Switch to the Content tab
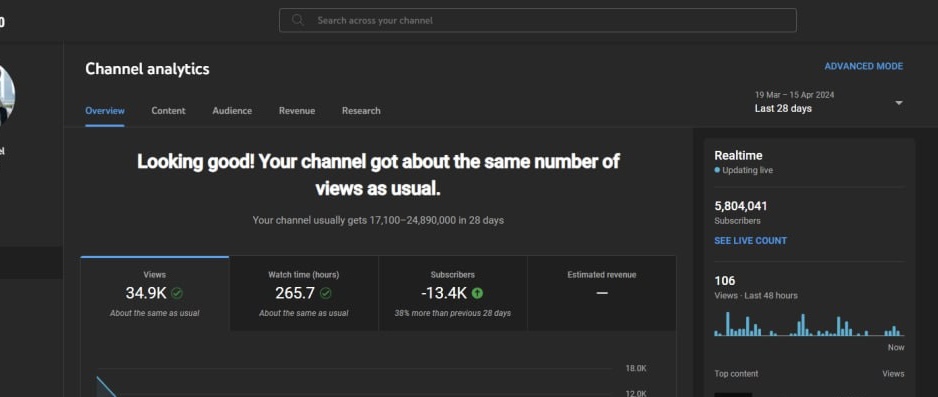This screenshot has width=938, height=397. pyautogui.click(x=168, y=111)
